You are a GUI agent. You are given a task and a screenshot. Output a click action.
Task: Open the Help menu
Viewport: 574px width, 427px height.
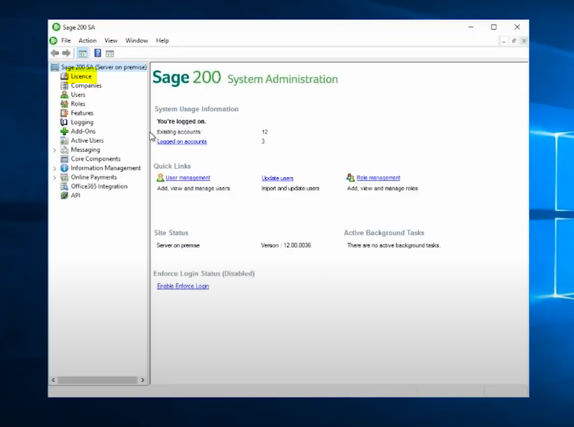162,41
